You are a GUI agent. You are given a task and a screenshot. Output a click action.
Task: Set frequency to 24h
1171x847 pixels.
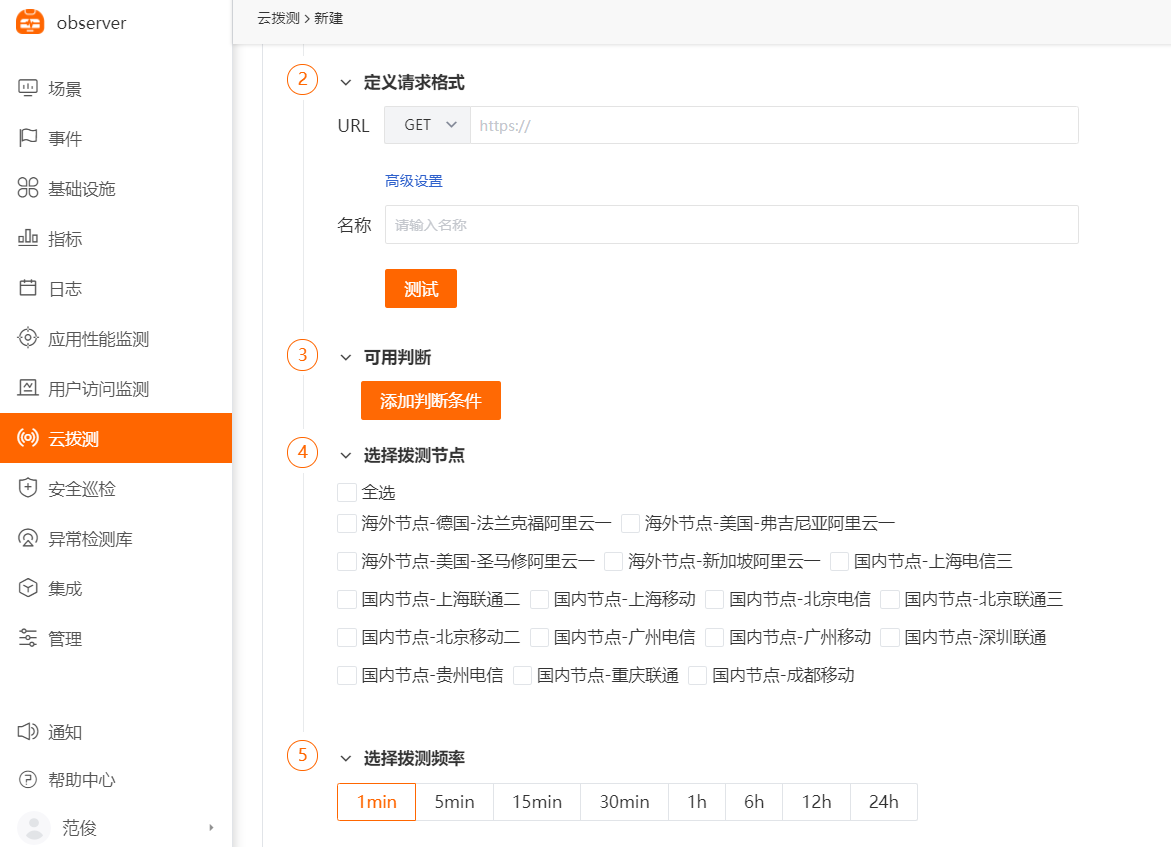coord(883,801)
